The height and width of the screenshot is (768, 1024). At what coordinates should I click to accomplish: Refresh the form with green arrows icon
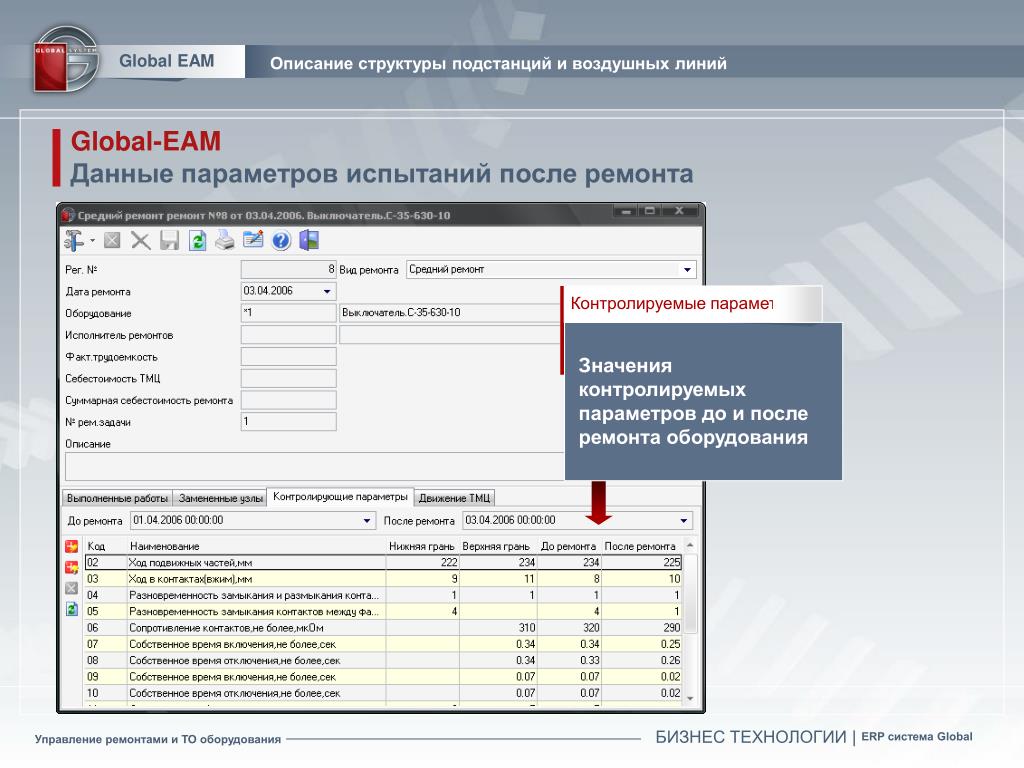point(197,241)
